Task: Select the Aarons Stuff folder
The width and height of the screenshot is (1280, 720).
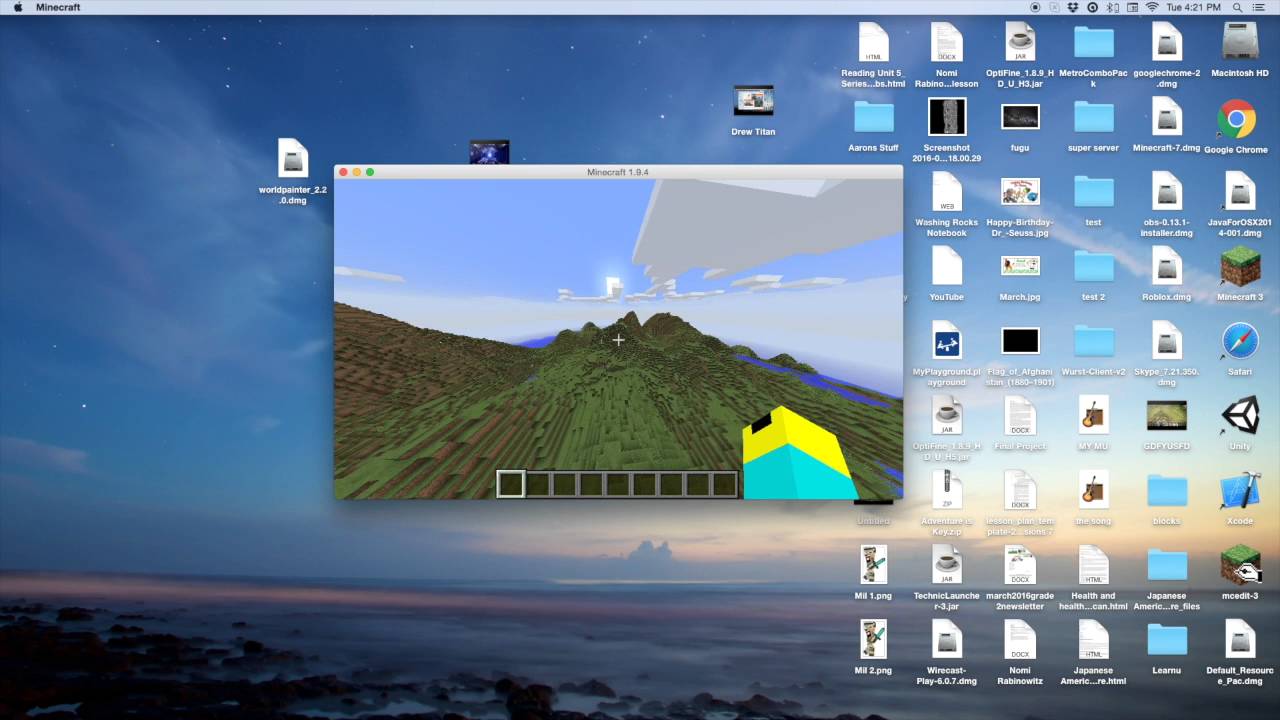Action: (x=873, y=117)
